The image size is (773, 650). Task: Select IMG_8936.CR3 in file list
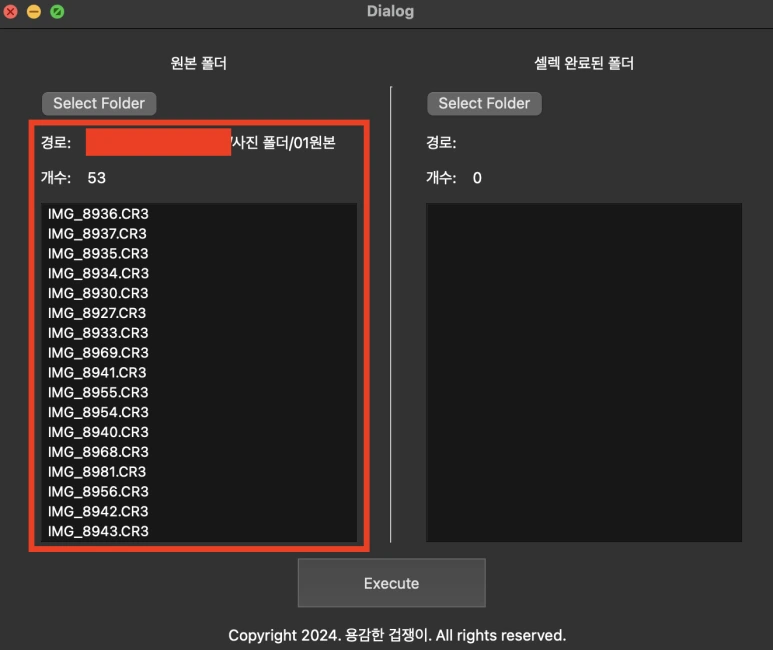click(199, 214)
